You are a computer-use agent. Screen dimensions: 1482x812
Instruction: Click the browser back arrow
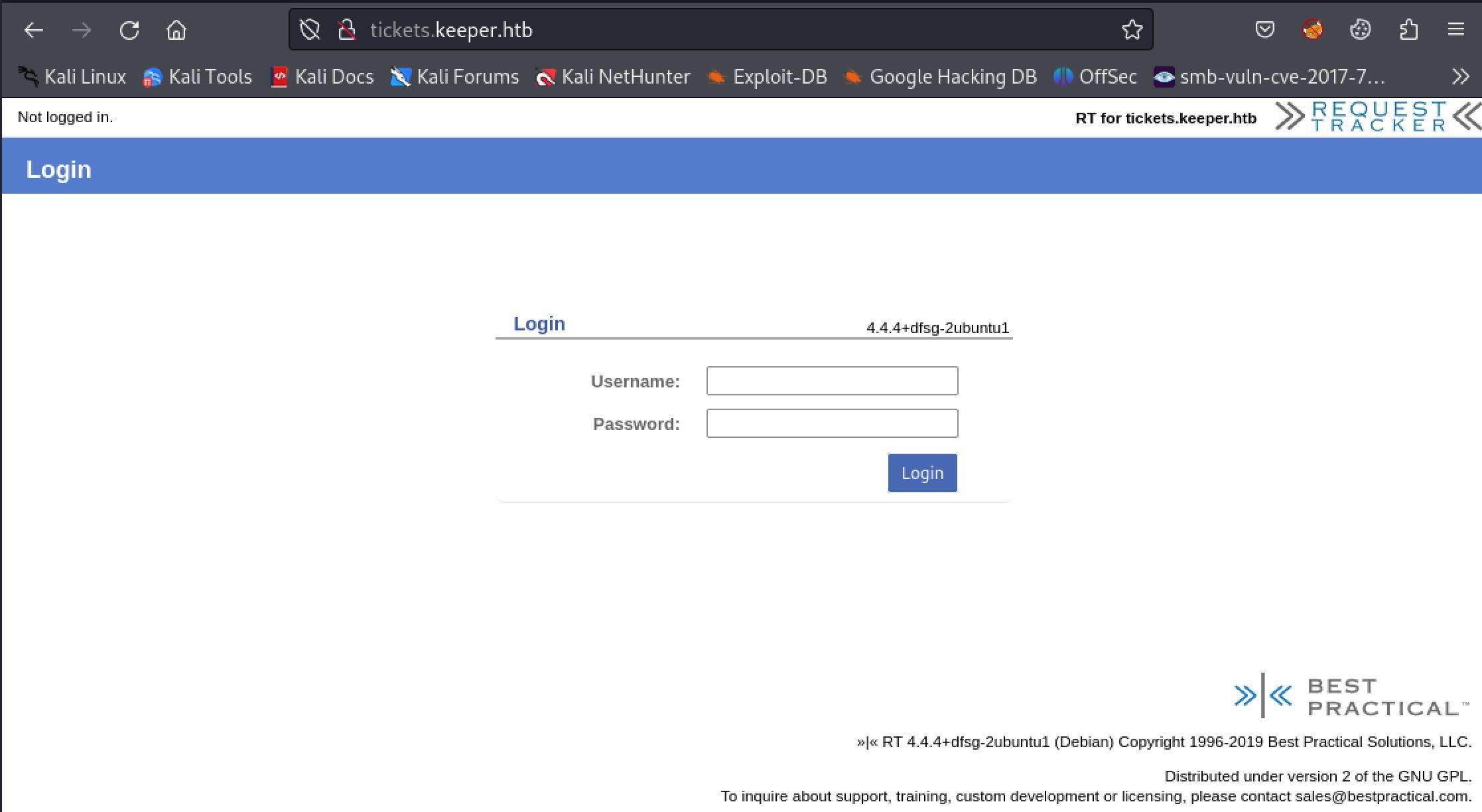click(x=33, y=30)
